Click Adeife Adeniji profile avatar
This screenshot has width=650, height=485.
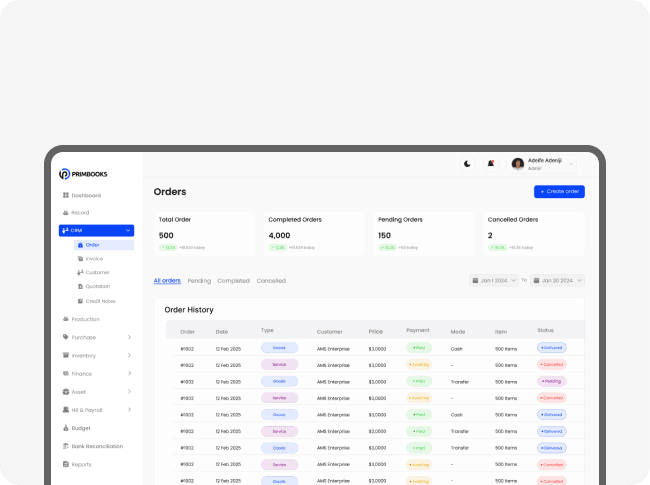pos(518,164)
